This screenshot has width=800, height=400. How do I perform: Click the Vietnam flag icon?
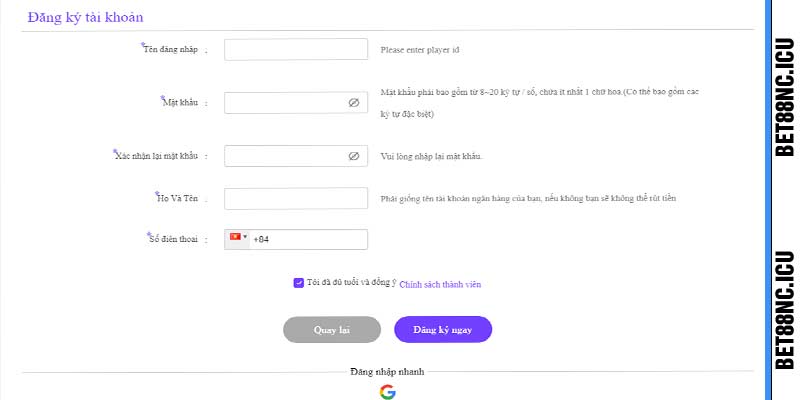click(x=235, y=237)
